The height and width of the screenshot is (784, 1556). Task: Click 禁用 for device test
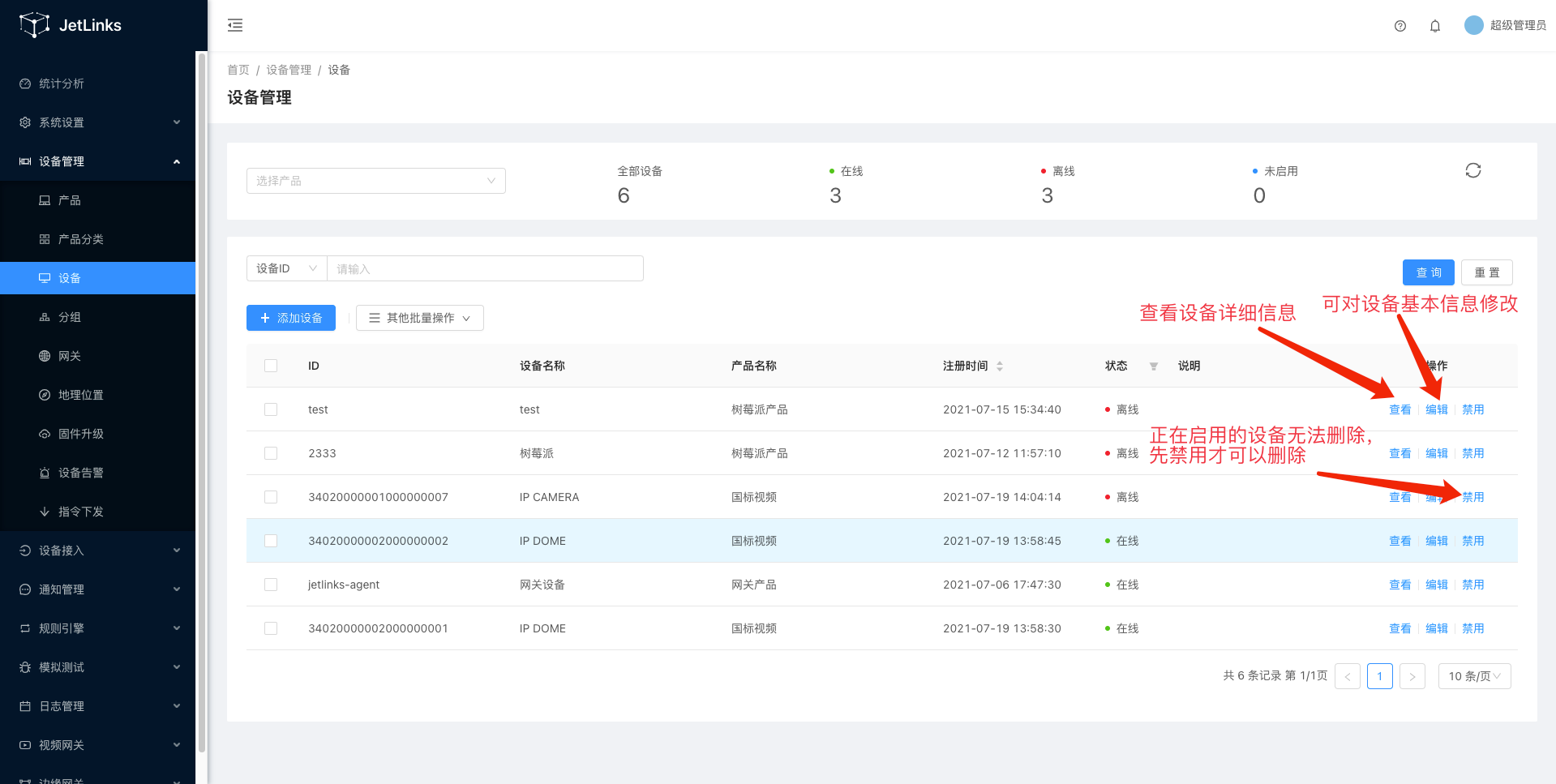pyautogui.click(x=1473, y=409)
